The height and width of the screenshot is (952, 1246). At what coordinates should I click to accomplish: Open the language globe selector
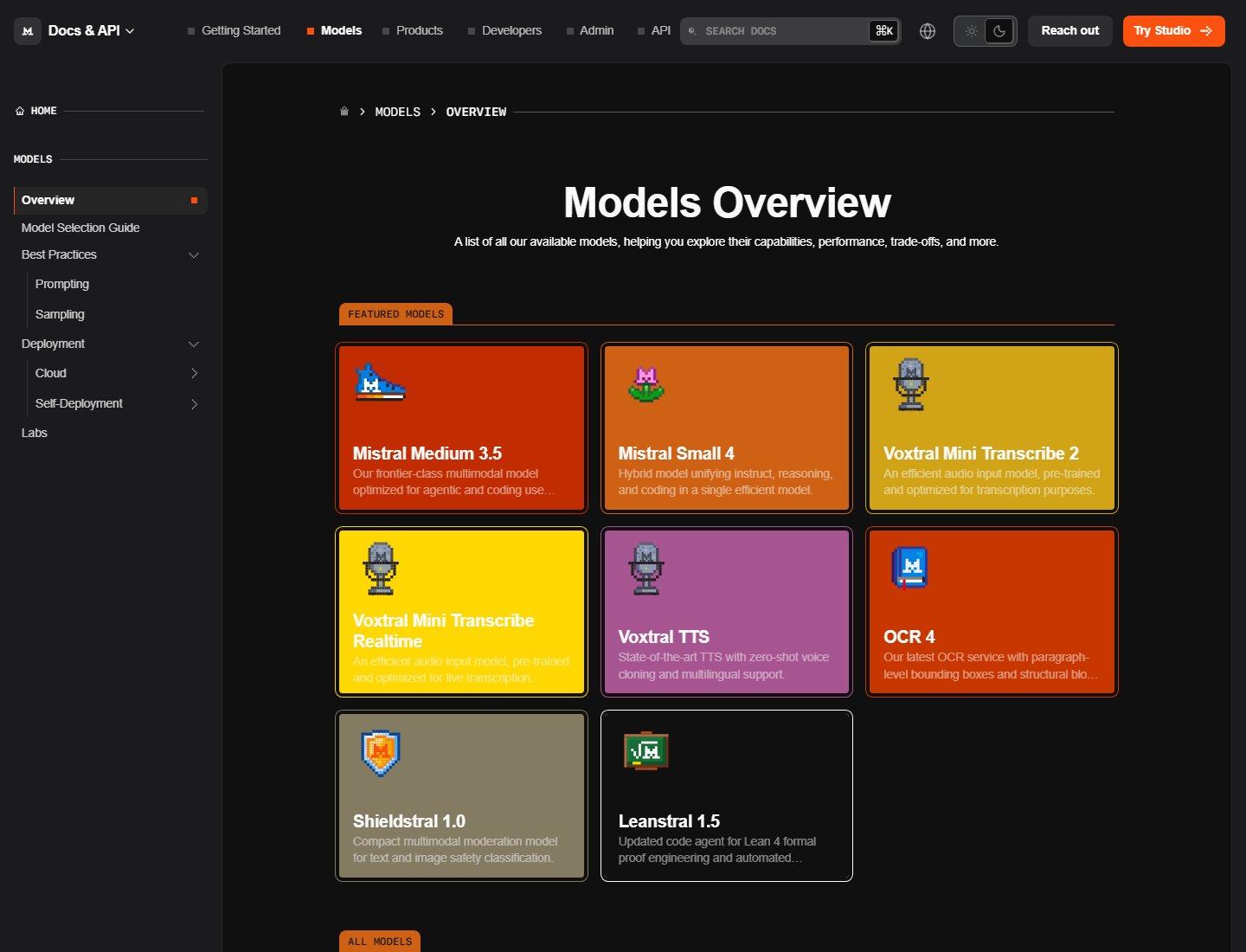[x=928, y=31]
